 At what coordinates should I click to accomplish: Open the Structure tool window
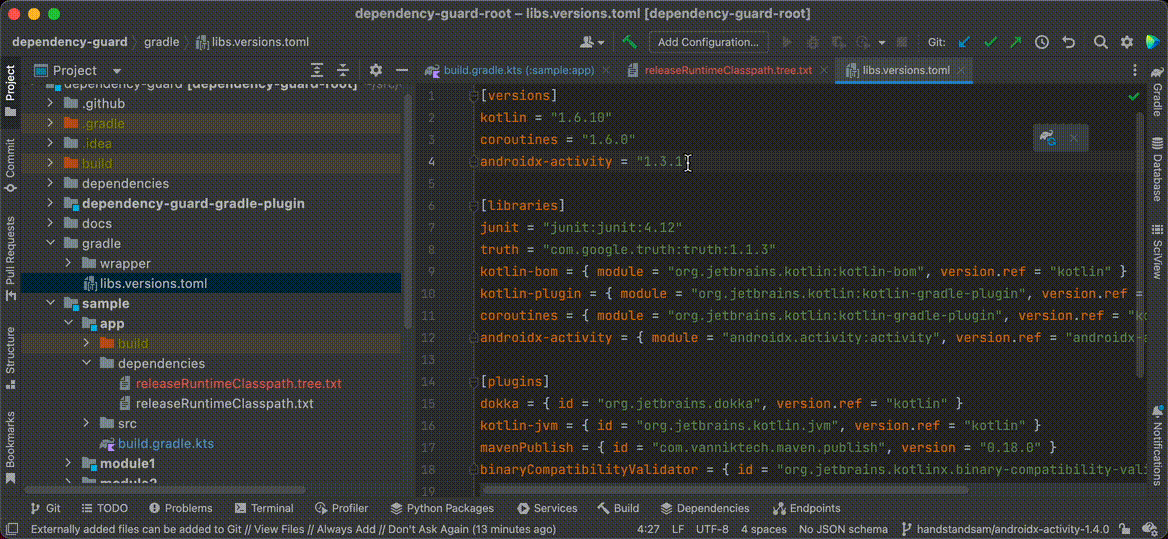[x=10, y=357]
